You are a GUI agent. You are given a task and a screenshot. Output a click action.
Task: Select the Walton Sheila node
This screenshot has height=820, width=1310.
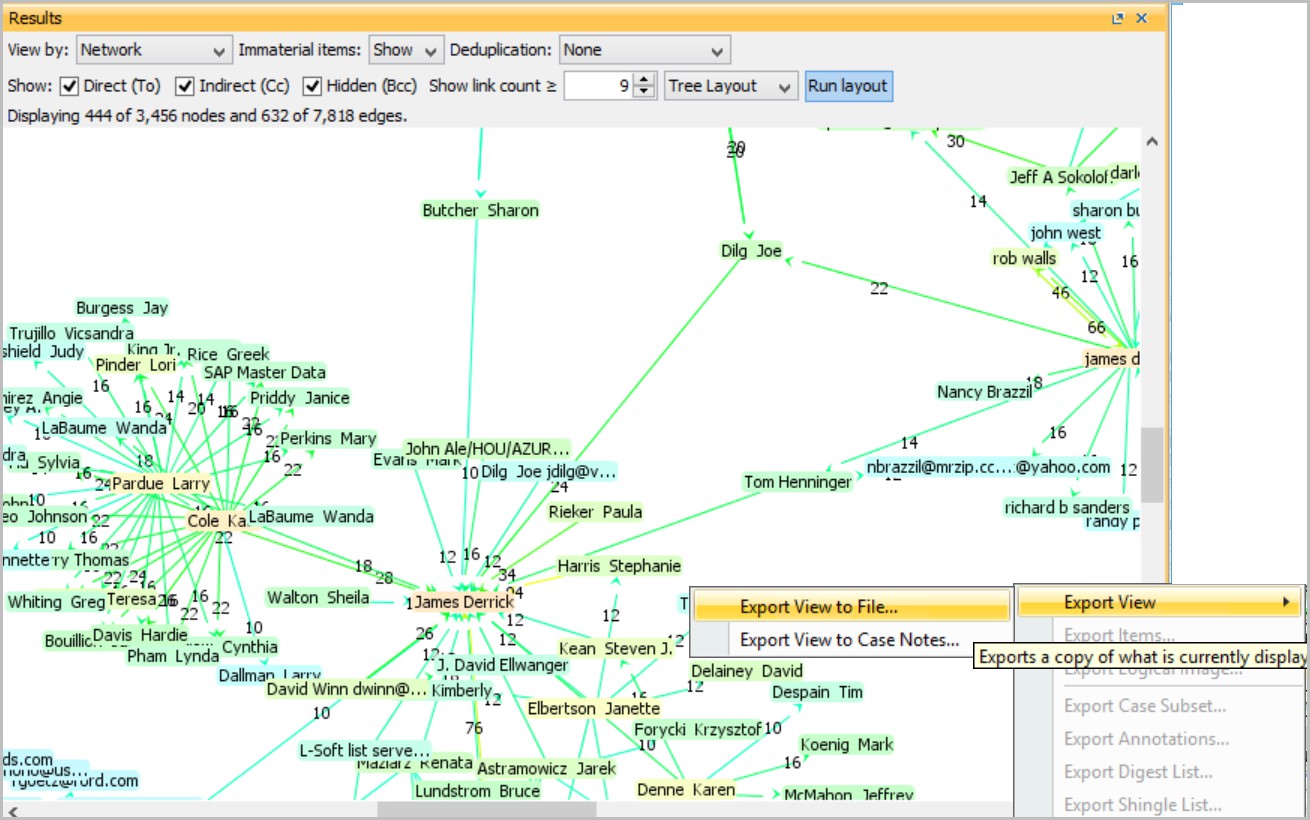[318, 598]
